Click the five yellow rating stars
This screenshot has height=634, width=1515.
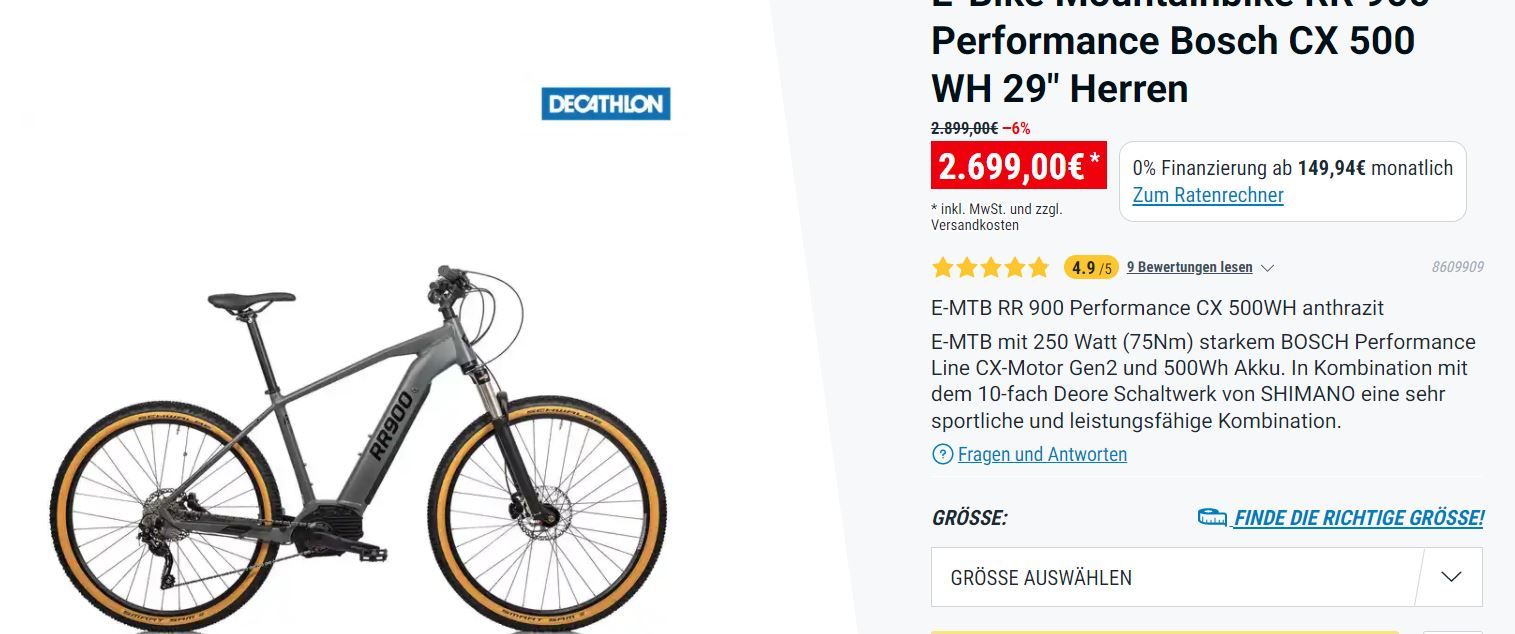pyautogui.click(x=990, y=267)
